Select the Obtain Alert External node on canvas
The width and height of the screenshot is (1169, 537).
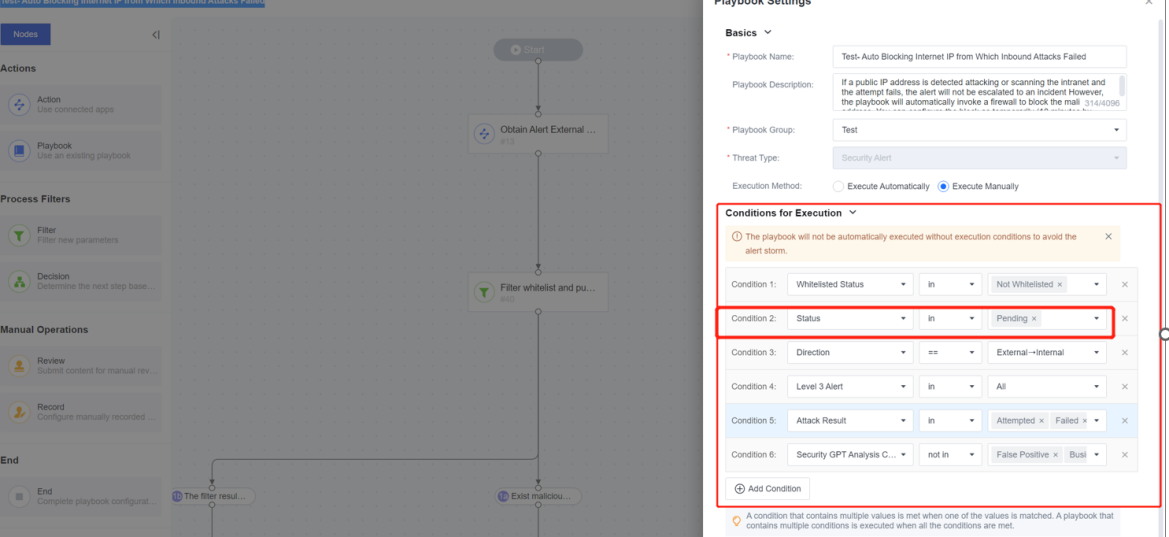pyautogui.click(x=538, y=134)
